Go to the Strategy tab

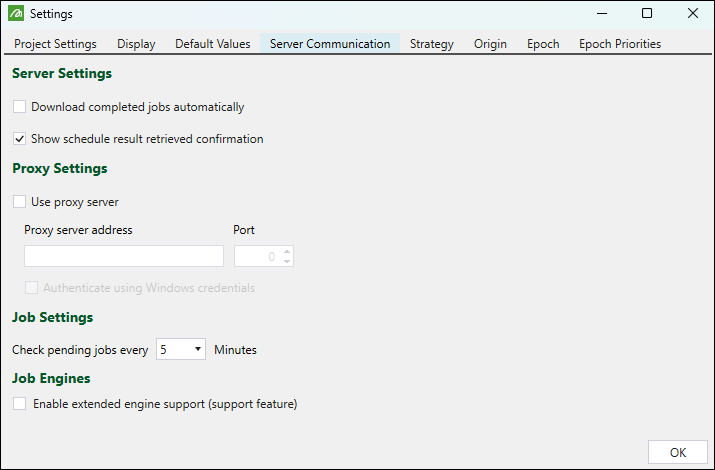[x=432, y=44]
